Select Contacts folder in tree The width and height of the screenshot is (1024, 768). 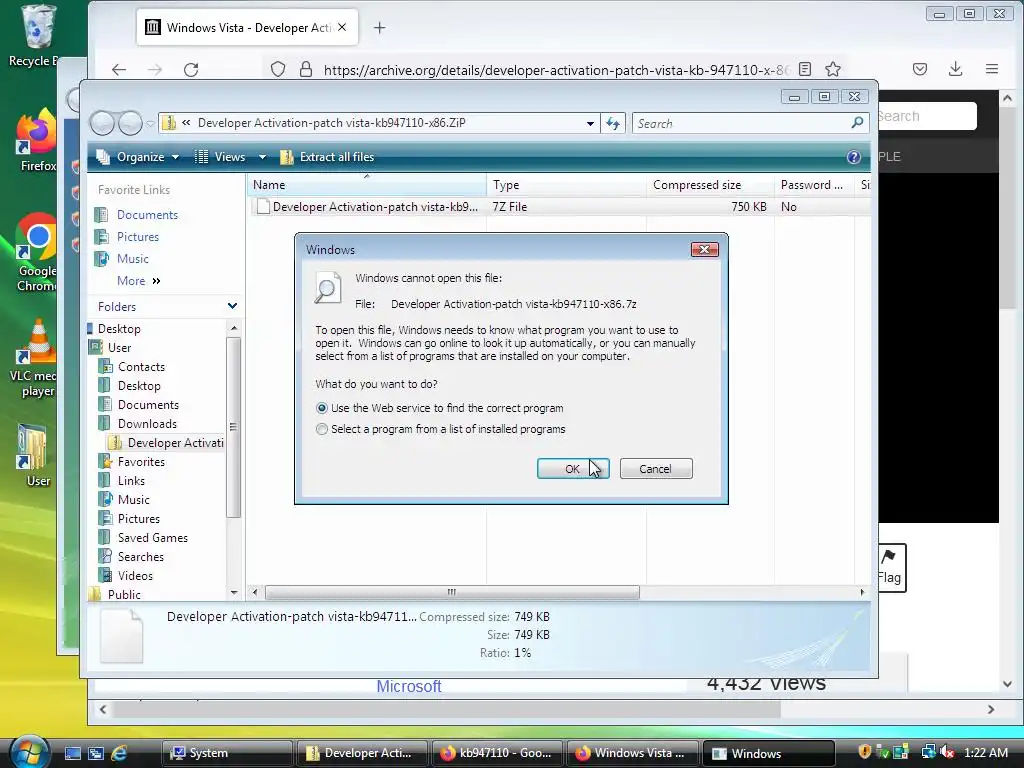[x=141, y=366]
